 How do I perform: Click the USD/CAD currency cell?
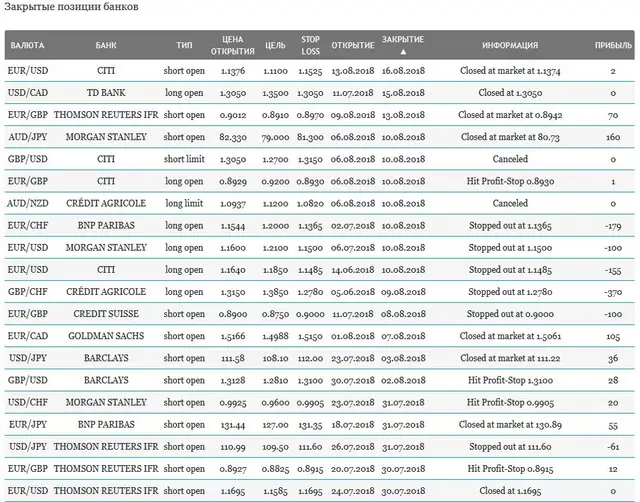27,93
